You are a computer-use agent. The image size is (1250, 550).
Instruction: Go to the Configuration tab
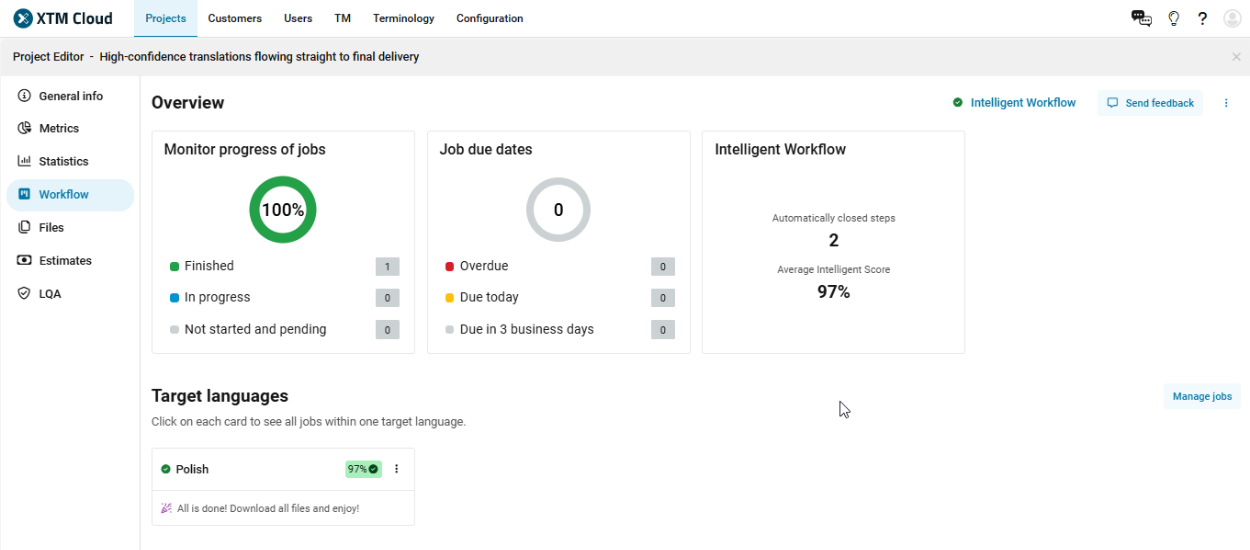point(489,18)
